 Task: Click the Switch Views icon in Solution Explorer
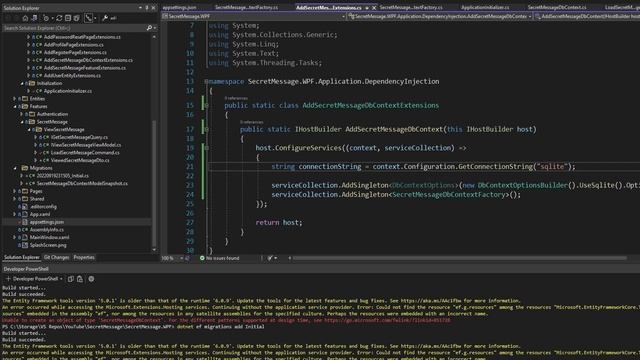tap(34, 18)
